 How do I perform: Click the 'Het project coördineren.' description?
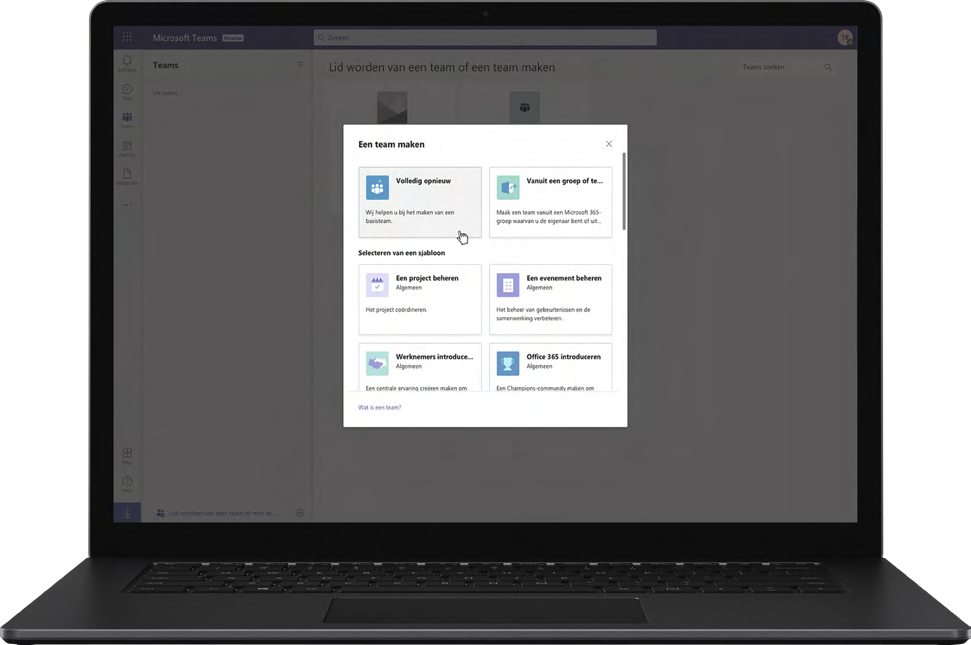(x=396, y=310)
